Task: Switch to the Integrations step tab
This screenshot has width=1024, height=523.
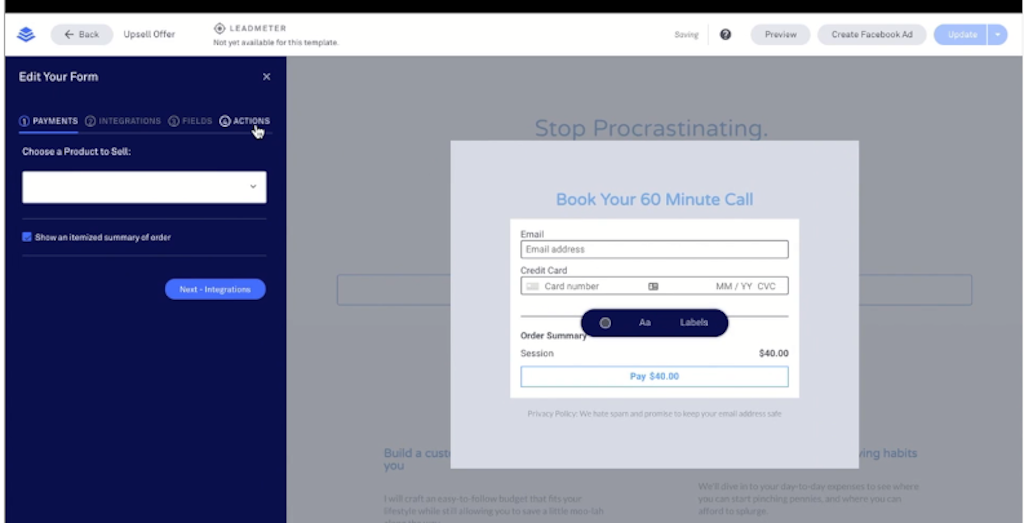Action: [123, 121]
